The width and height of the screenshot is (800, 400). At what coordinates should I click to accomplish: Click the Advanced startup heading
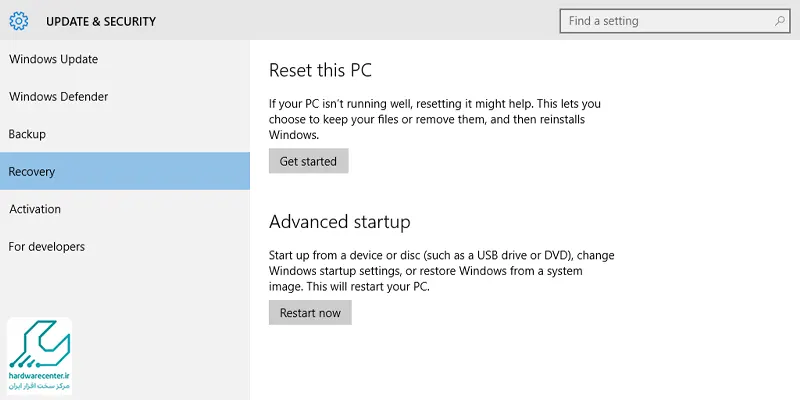coord(339,222)
